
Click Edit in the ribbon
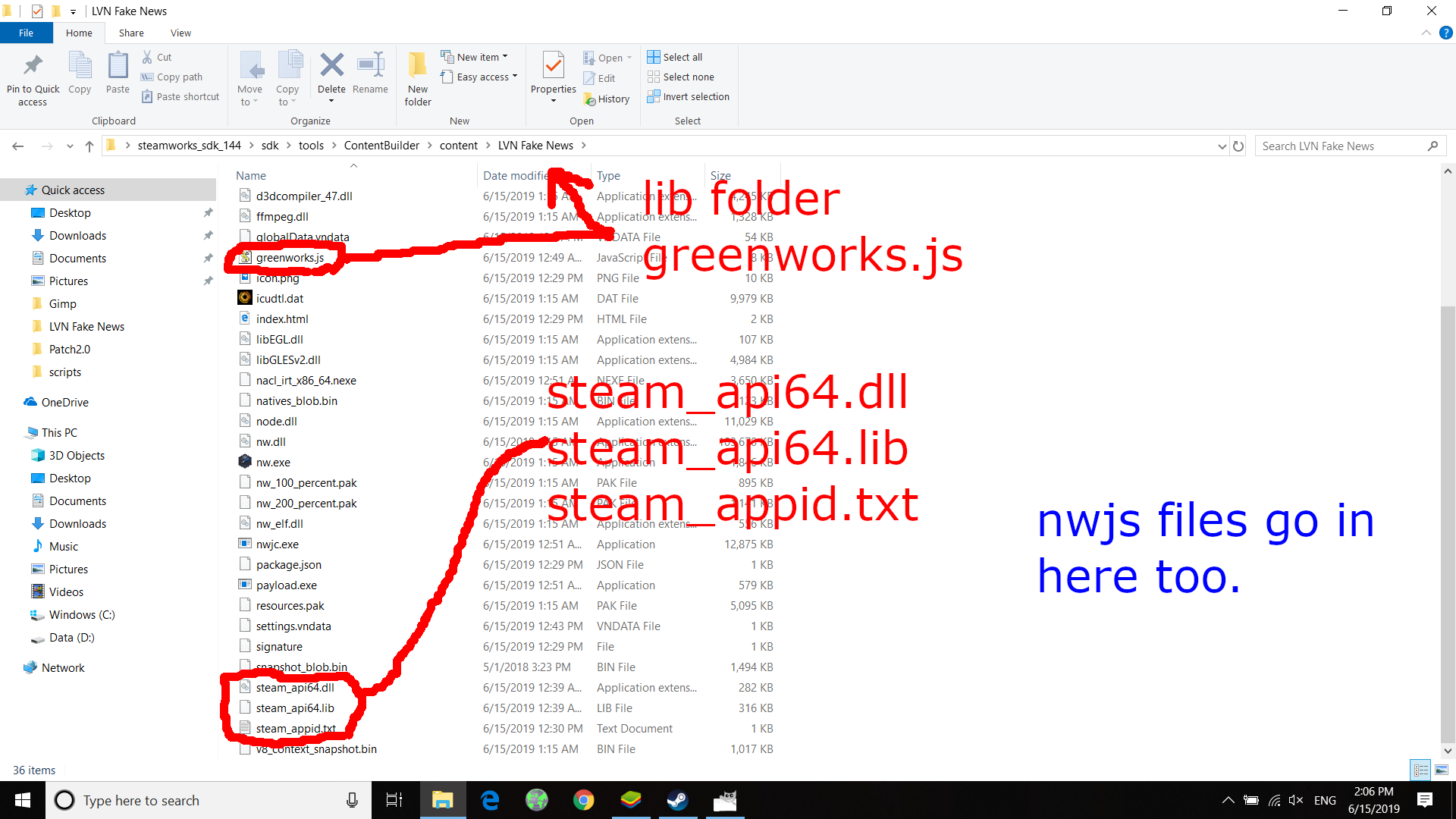point(600,78)
